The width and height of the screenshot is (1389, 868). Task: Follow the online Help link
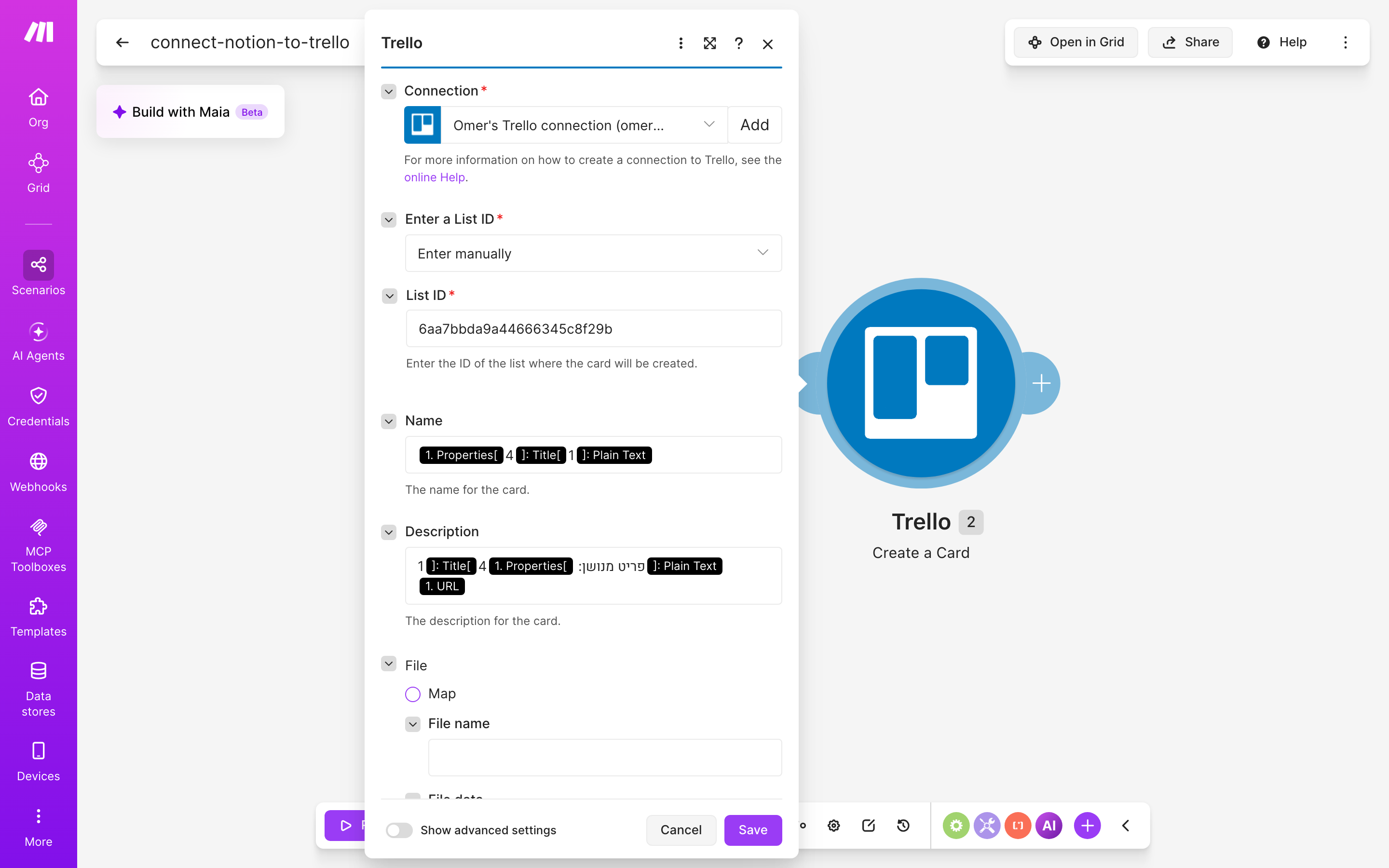pos(435,177)
